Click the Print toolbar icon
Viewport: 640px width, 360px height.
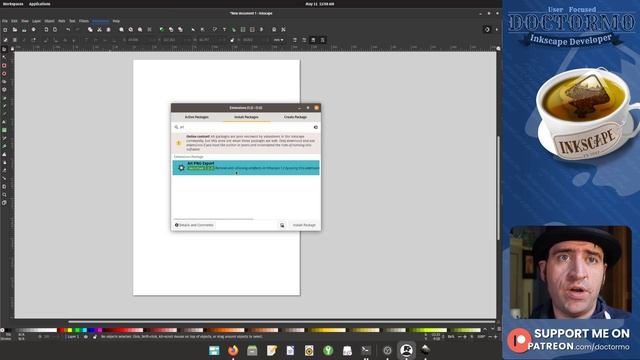point(33,30)
